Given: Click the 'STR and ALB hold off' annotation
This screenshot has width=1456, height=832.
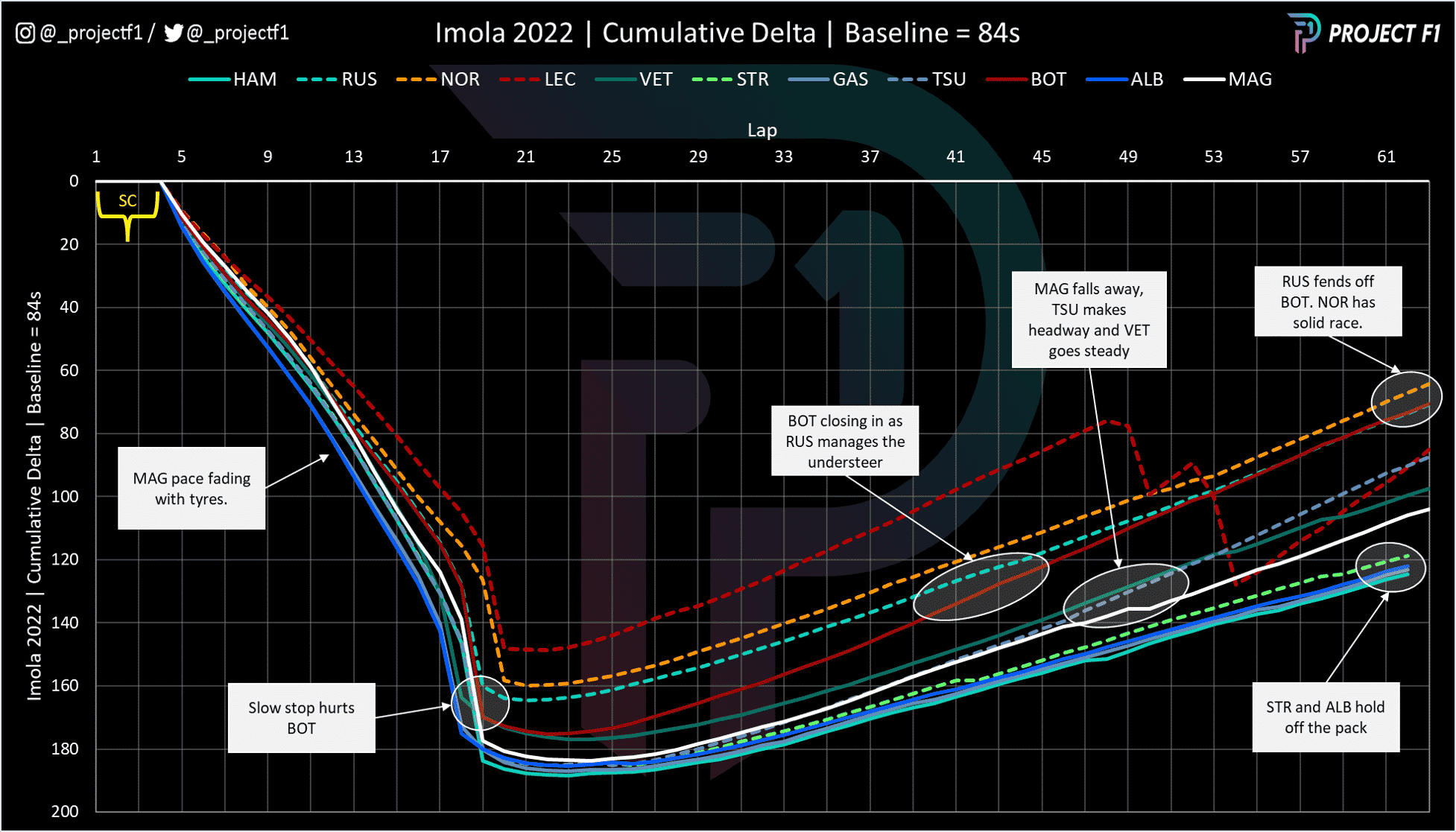Looking at the screenshot, I should pos(1326,717).
